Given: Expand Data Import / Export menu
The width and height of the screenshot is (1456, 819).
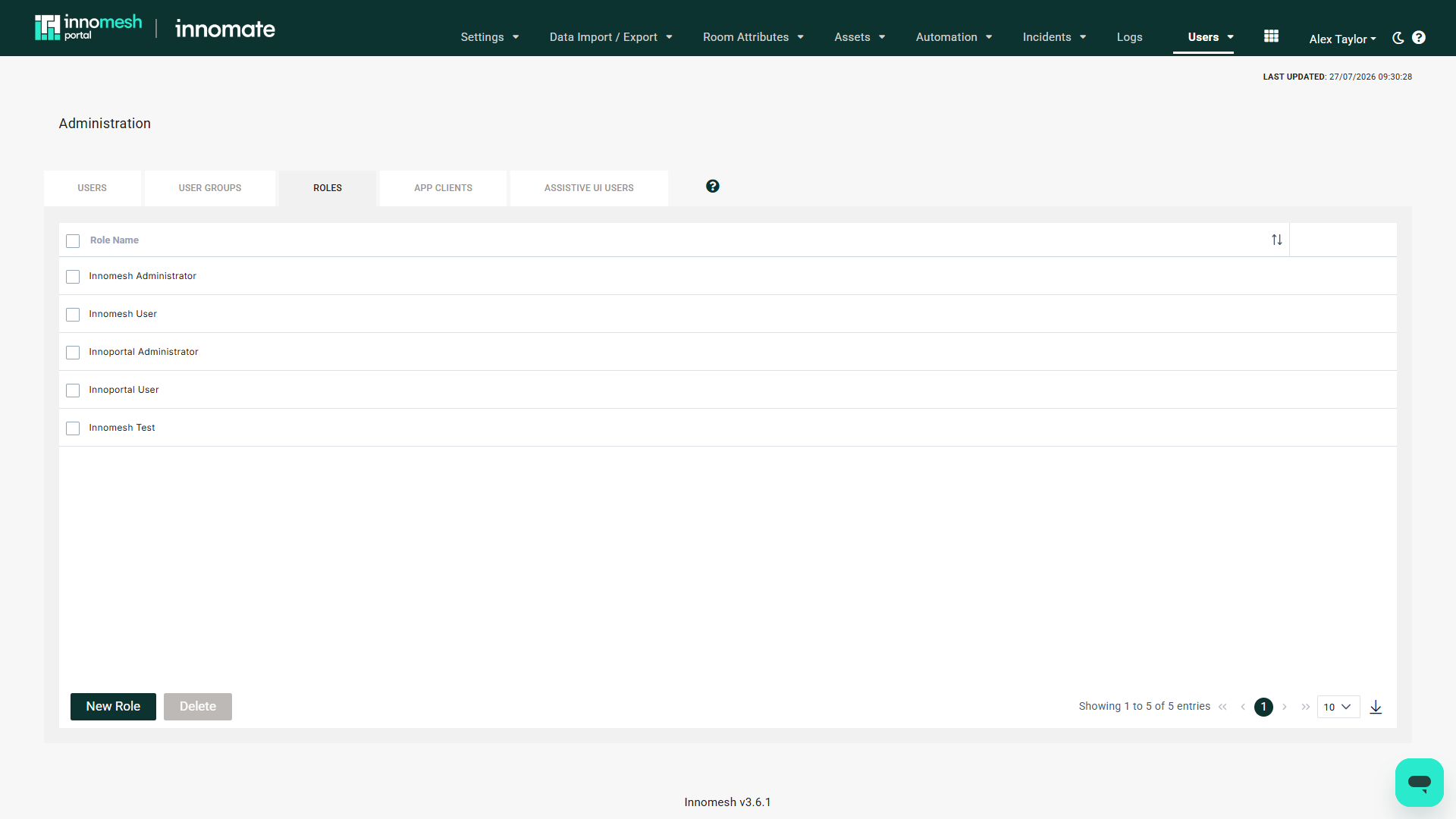Looking at the screenshot, I should (611, 37).
